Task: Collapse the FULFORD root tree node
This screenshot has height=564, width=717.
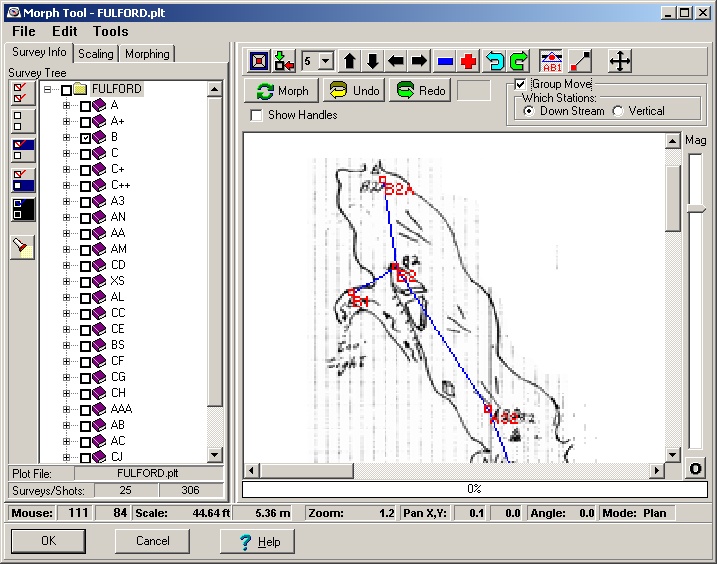Action: 48,90
